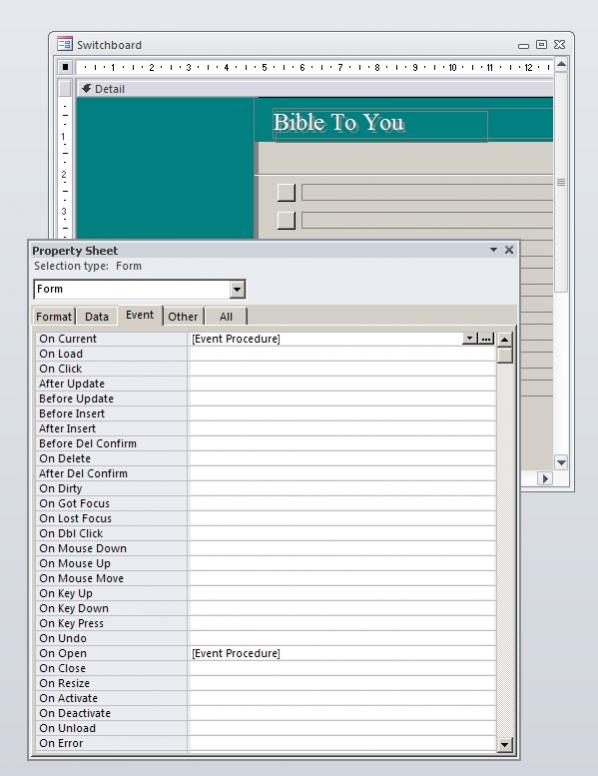Open the Property Sheet pane options arrow
The height and width of the screenshot is (776, 598).
[494, 249]
